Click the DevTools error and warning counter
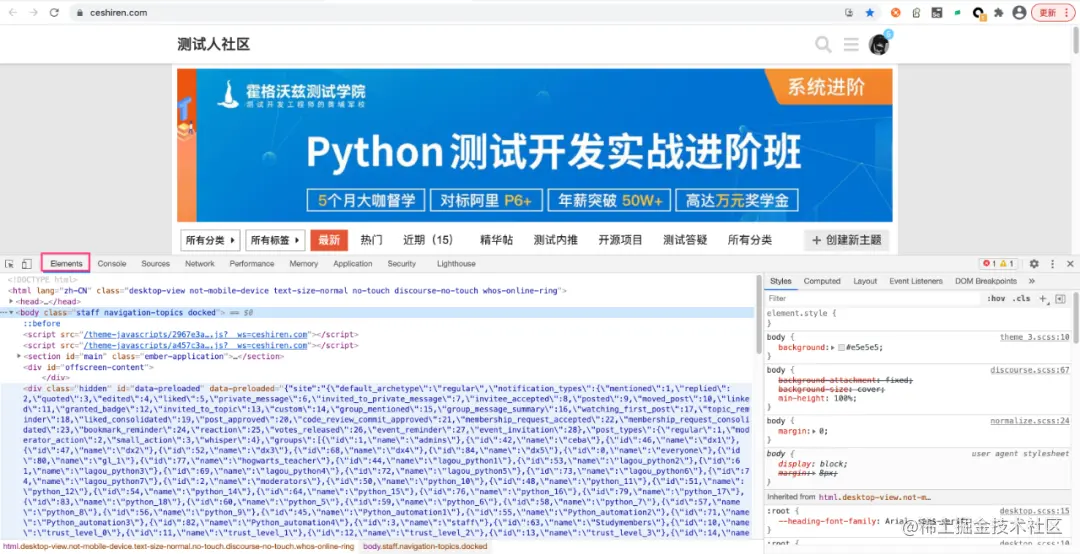The height and width of the screenshot is (554, 1080). (x=999, y=264)
